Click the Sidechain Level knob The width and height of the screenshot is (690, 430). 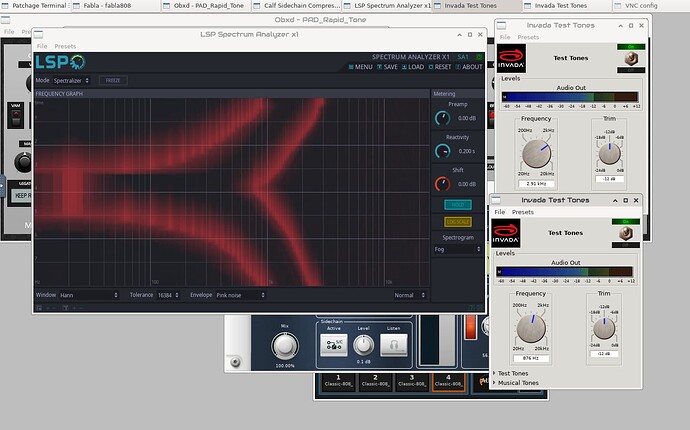(x=363, y=345)
